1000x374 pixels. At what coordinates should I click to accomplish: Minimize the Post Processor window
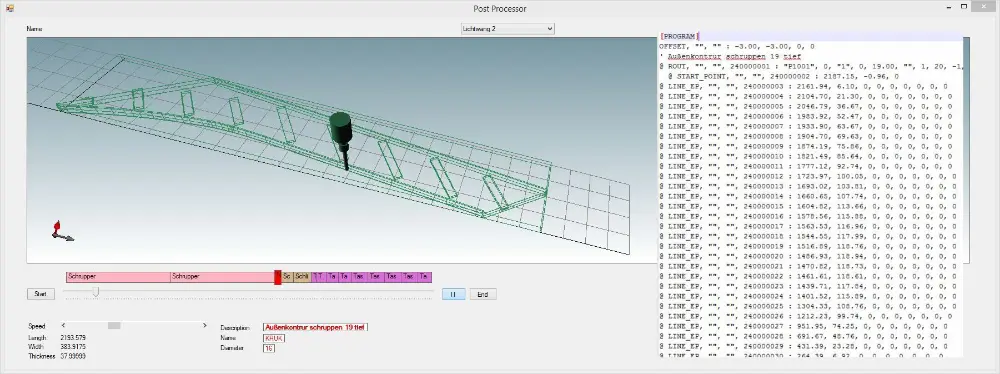tap(948, 7)
